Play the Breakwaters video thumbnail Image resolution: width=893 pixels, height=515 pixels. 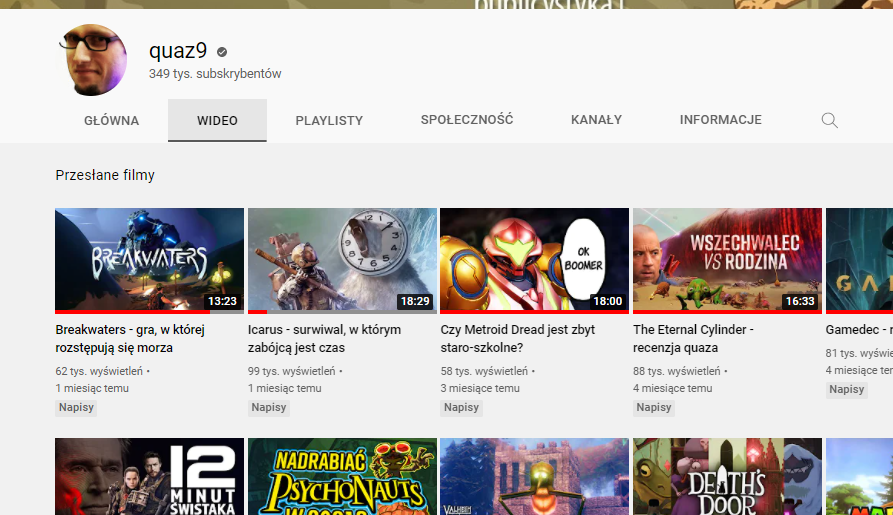149,260
